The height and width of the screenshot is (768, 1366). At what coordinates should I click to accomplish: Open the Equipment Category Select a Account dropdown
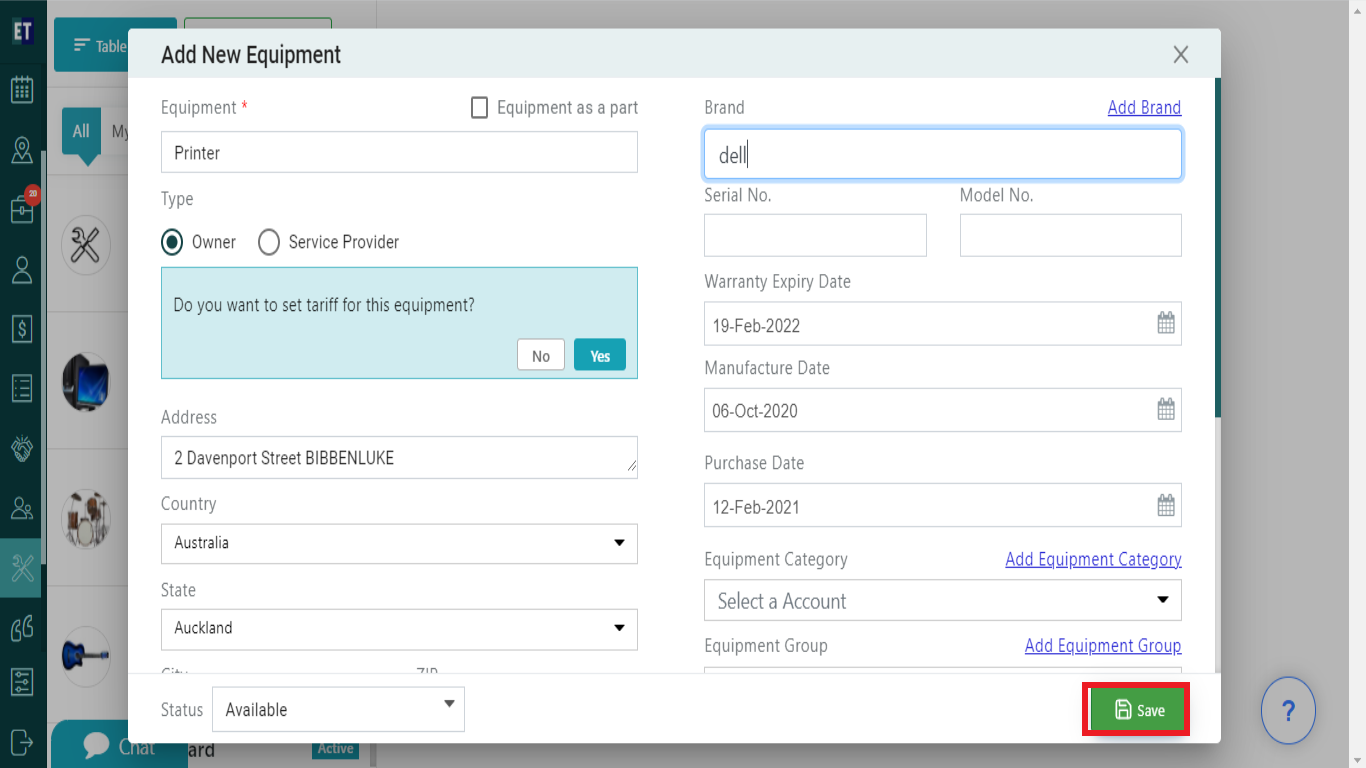point(943,600)
